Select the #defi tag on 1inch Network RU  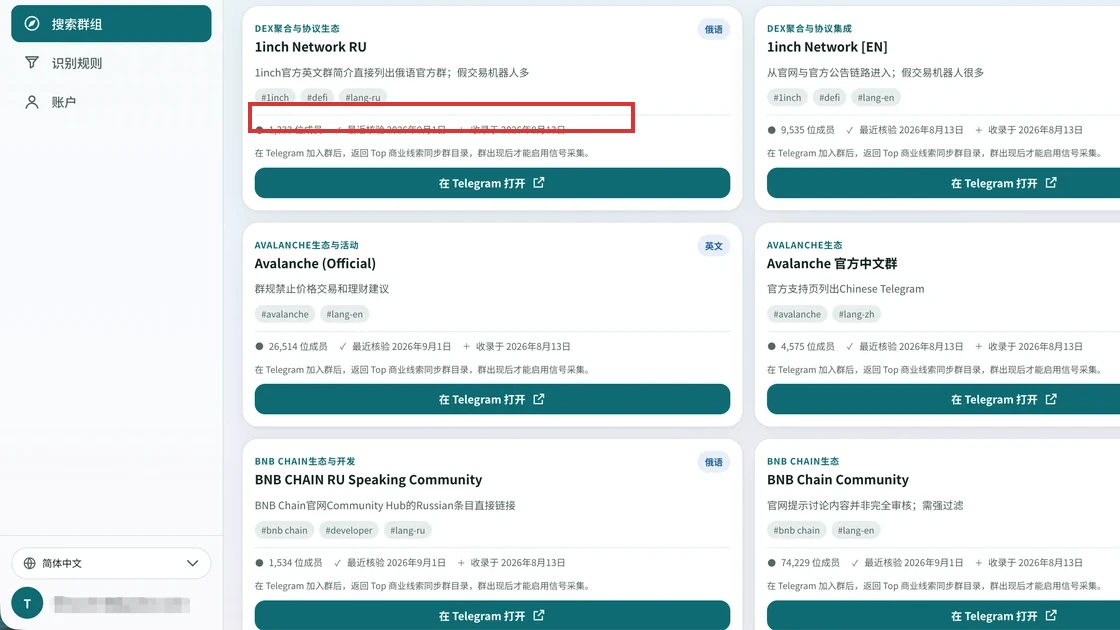[317, 97]
